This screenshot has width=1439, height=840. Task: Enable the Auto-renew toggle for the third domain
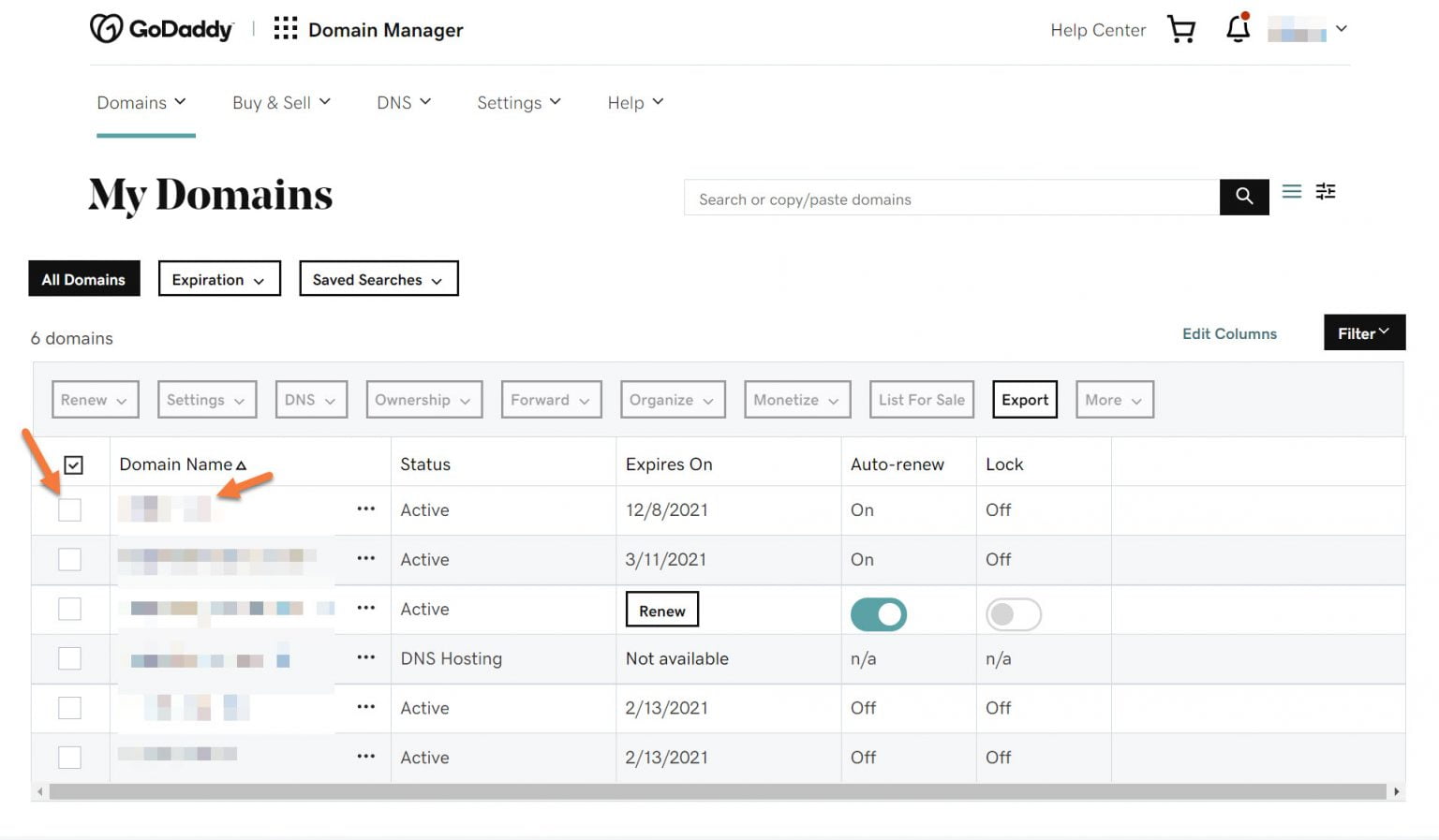click(878, 614)
